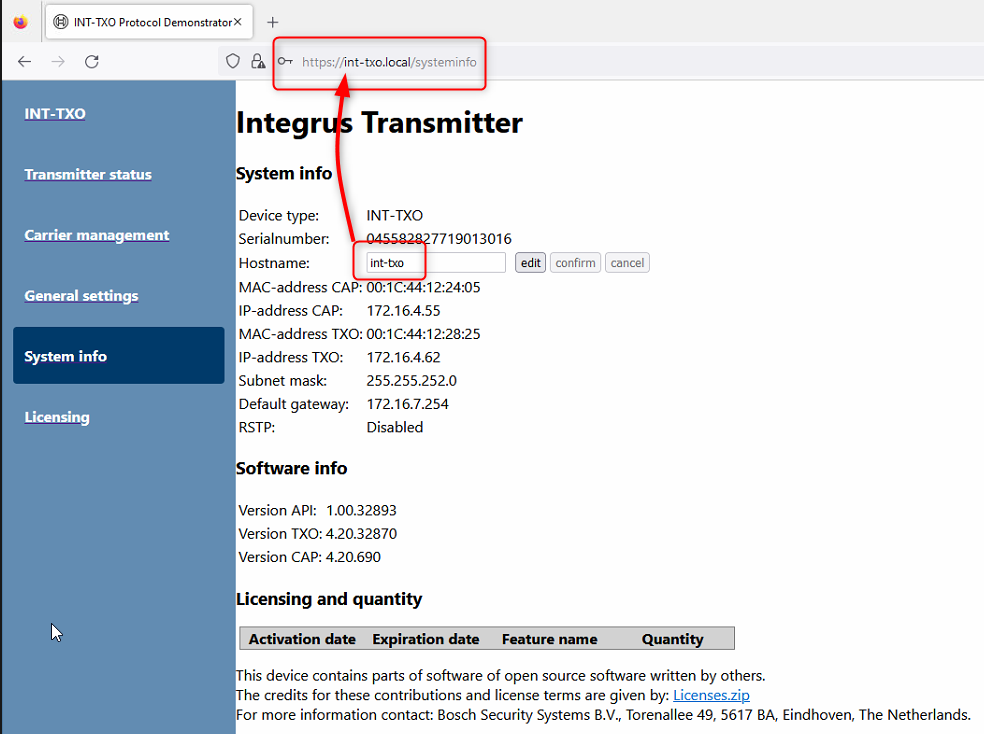
Task: Open the INT-TXO sidebar link
Action: click(x=55, y=114)
